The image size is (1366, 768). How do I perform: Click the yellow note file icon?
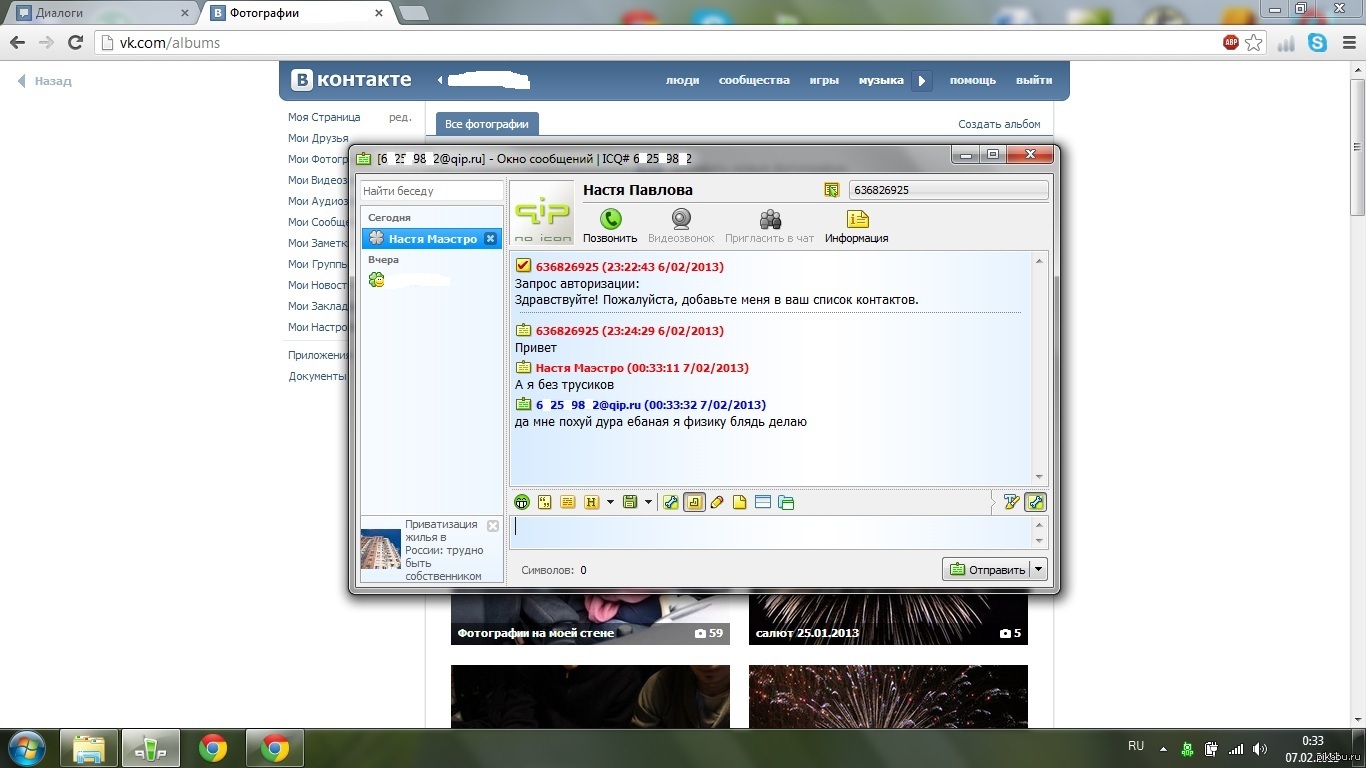[x=740, y=502]
